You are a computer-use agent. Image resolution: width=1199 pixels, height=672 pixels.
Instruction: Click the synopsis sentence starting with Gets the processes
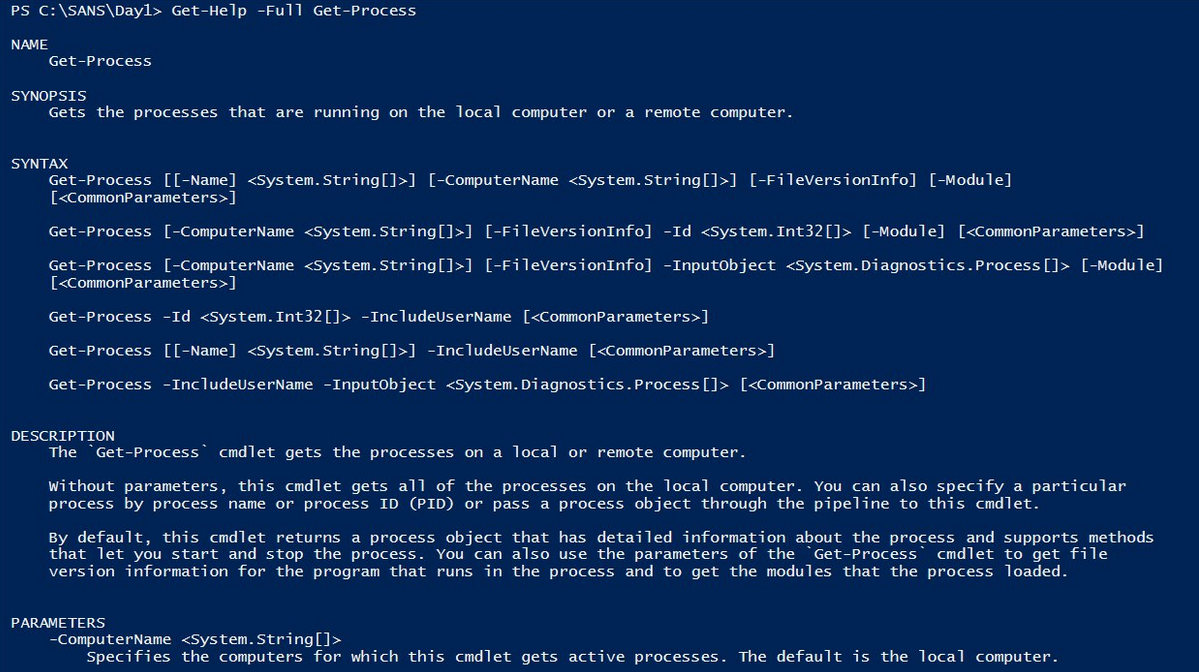[420, 112]
